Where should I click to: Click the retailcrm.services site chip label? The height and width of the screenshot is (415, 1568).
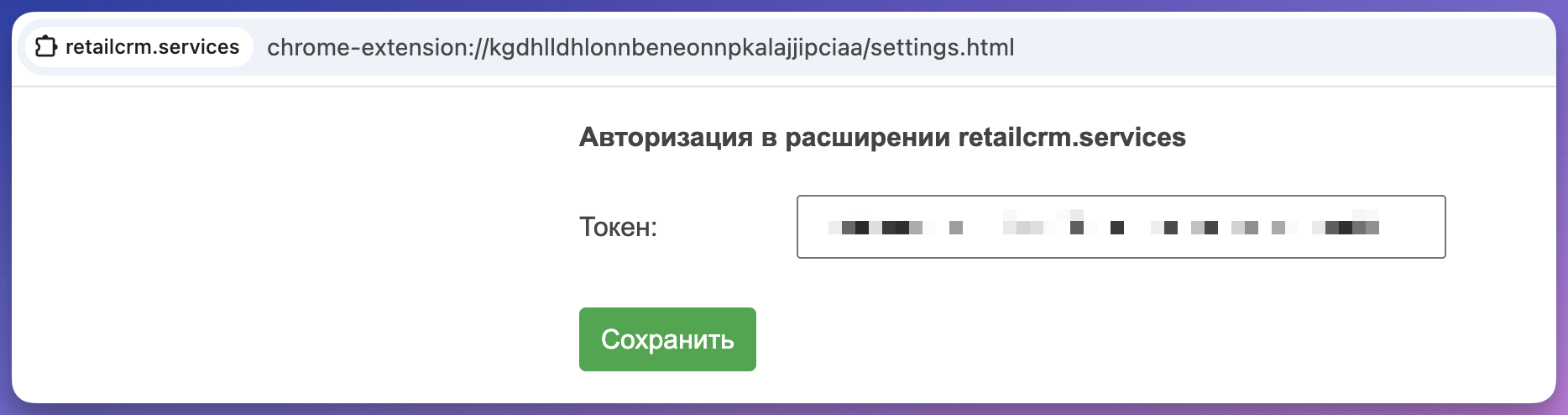152,47
